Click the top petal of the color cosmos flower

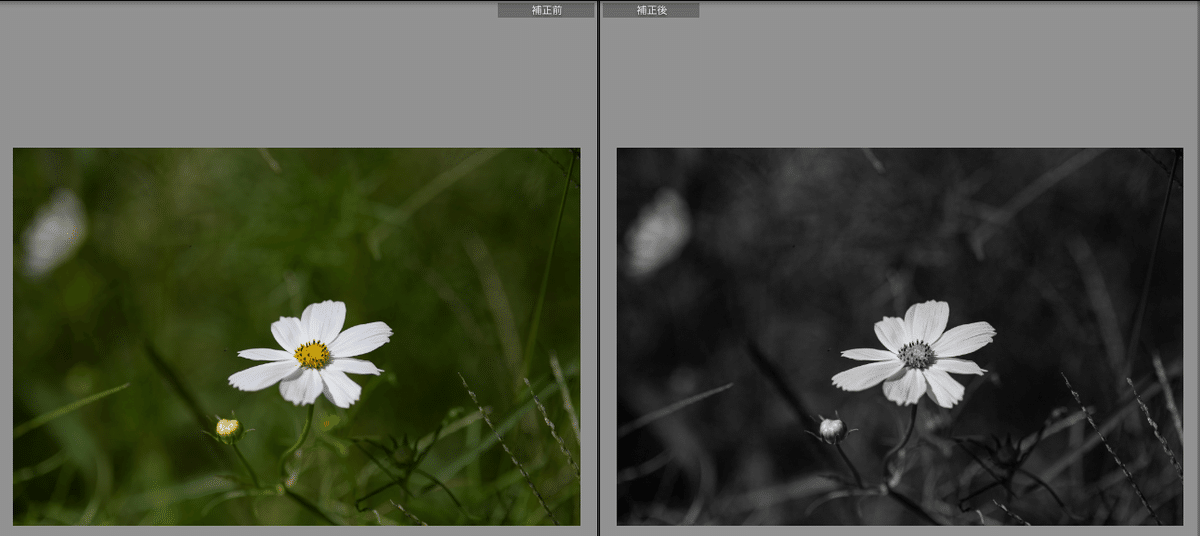[324, 320]
